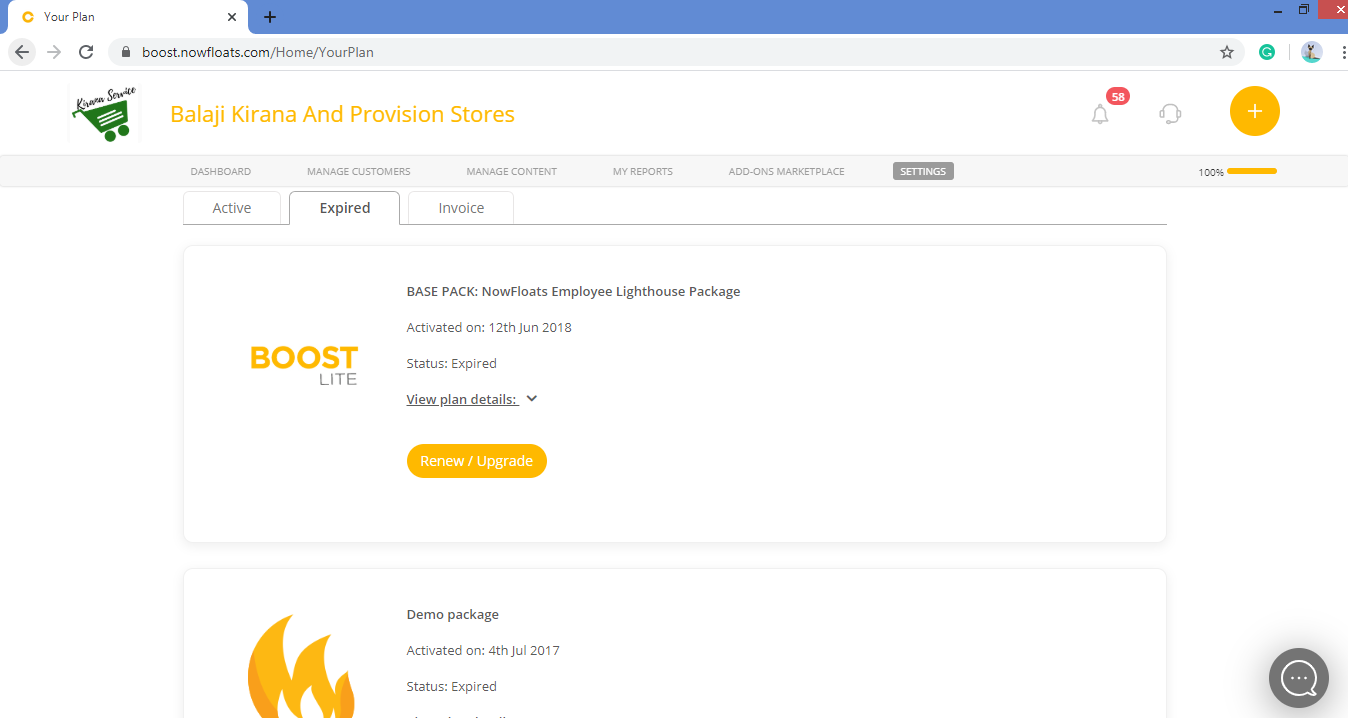The width and height of the screenshot is (1348, 718).
Task: Open the notifications bell showing 58 alerts
Action: coord(1100,113)
